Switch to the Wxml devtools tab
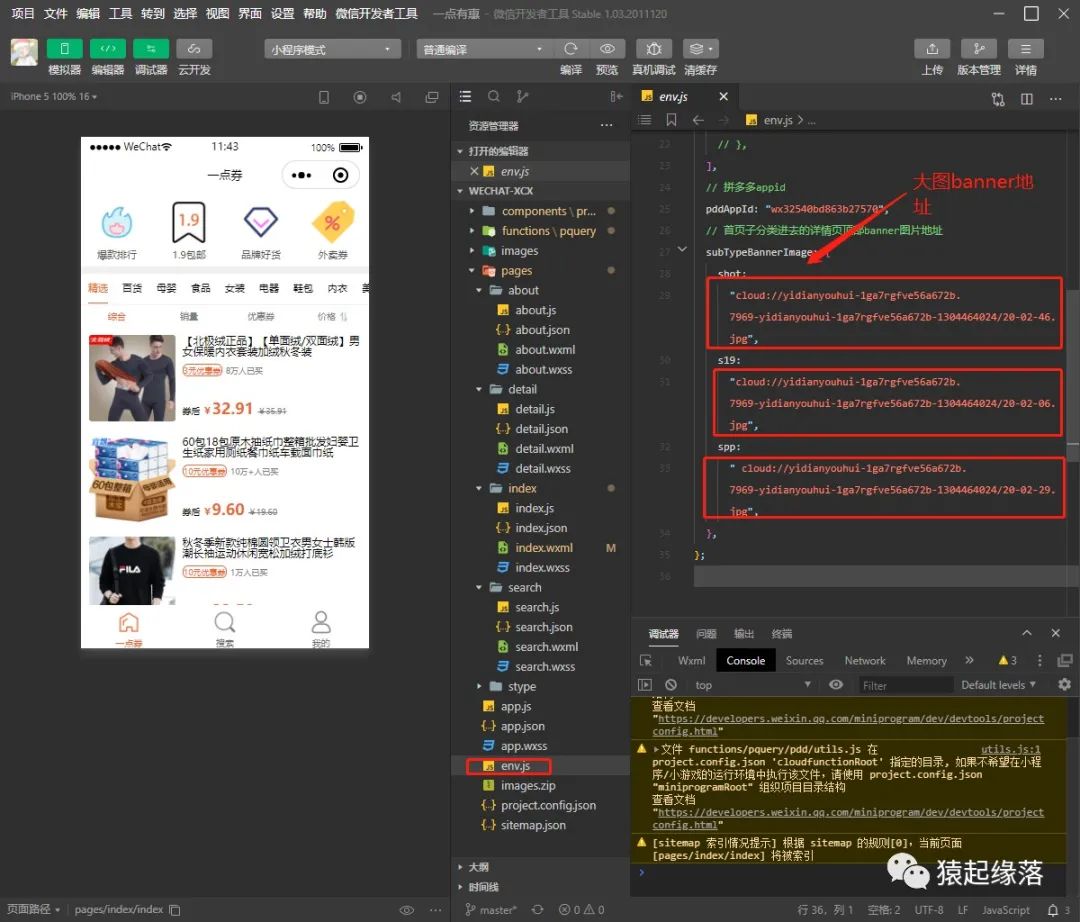Screen dimensions: 1080x922 691,660
